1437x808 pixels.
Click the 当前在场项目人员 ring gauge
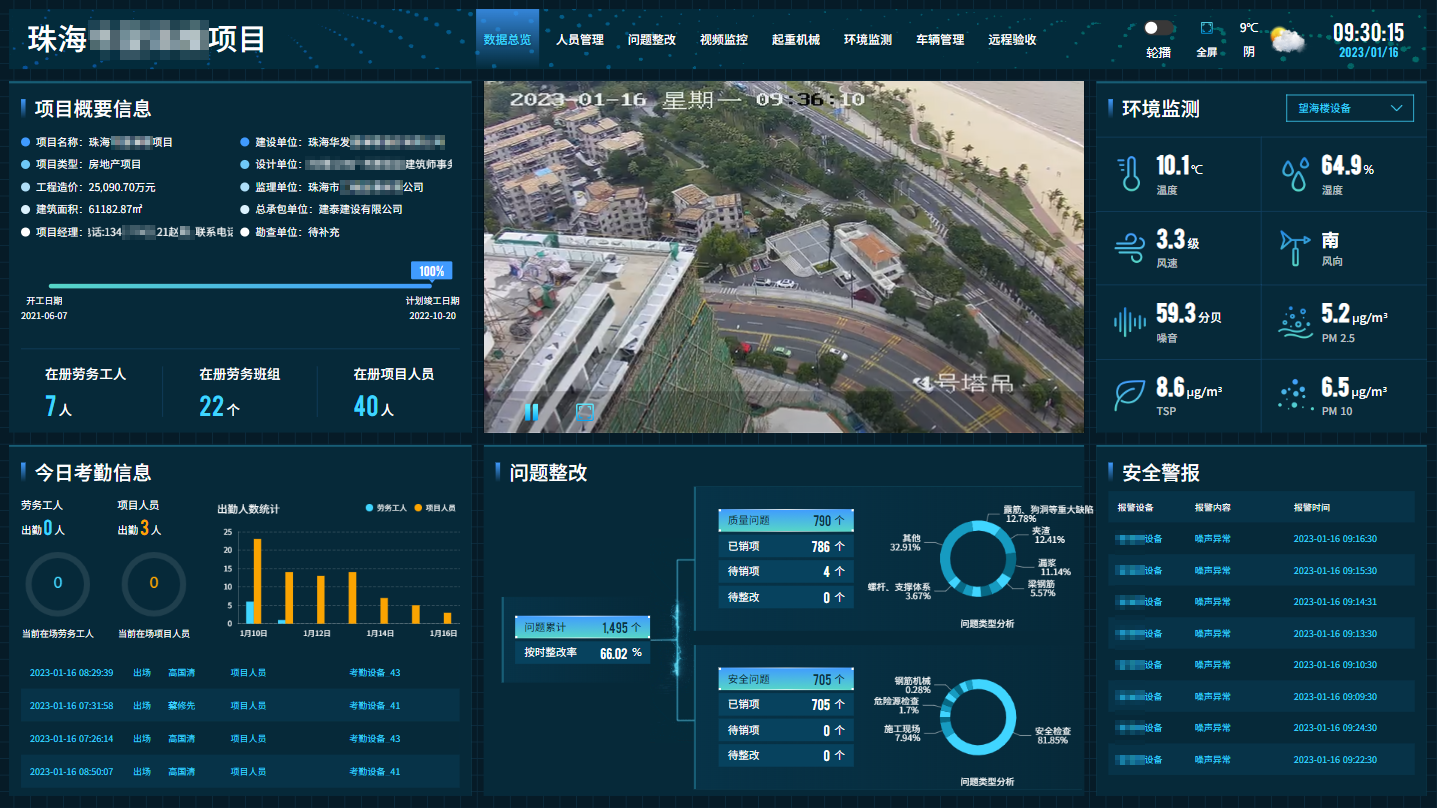pyautogui.click(x=154, y=583)
